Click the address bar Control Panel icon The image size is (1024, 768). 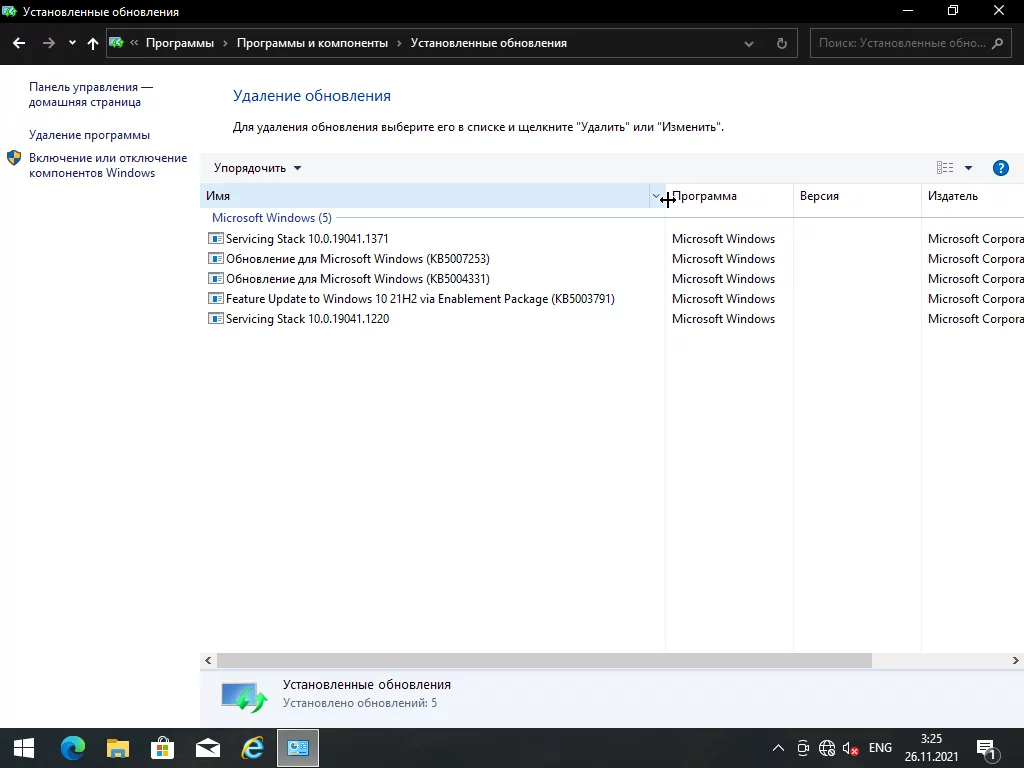coord(116,43)
